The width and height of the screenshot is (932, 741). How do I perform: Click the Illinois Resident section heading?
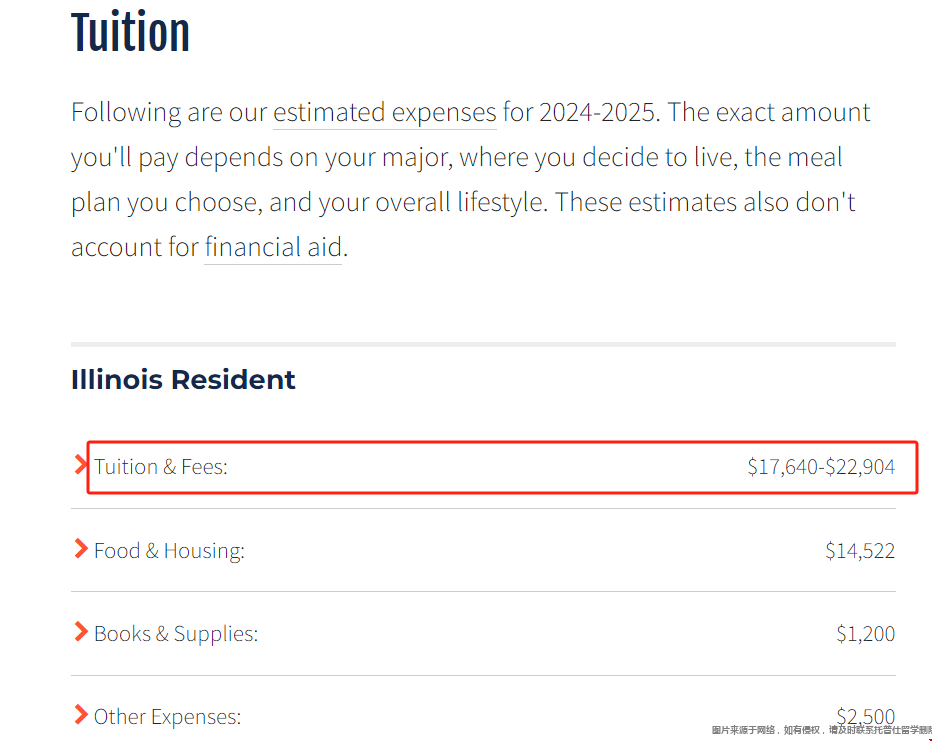[x=183, y=380]
